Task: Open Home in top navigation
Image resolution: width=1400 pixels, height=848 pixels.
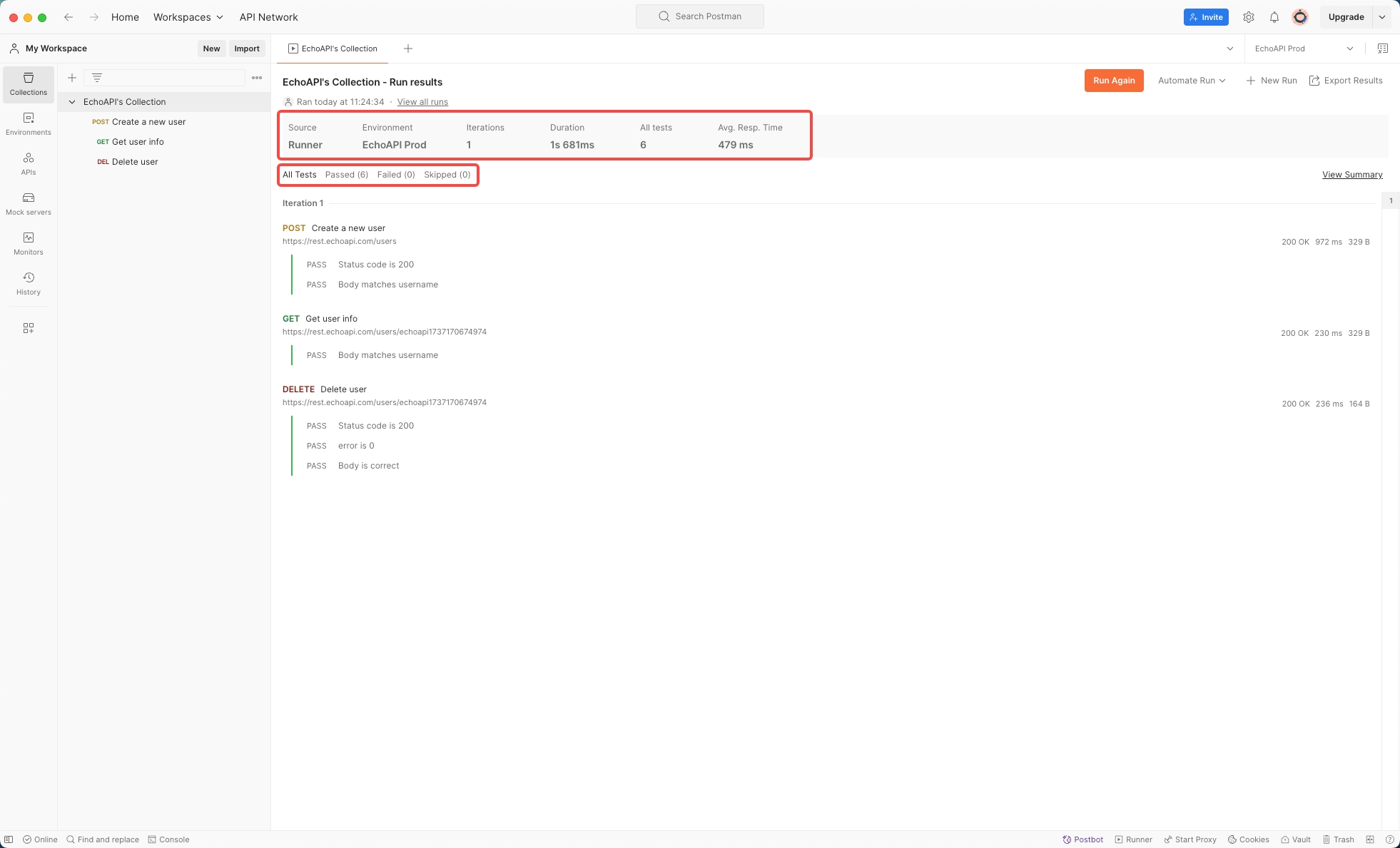Action: pos(125,17)
